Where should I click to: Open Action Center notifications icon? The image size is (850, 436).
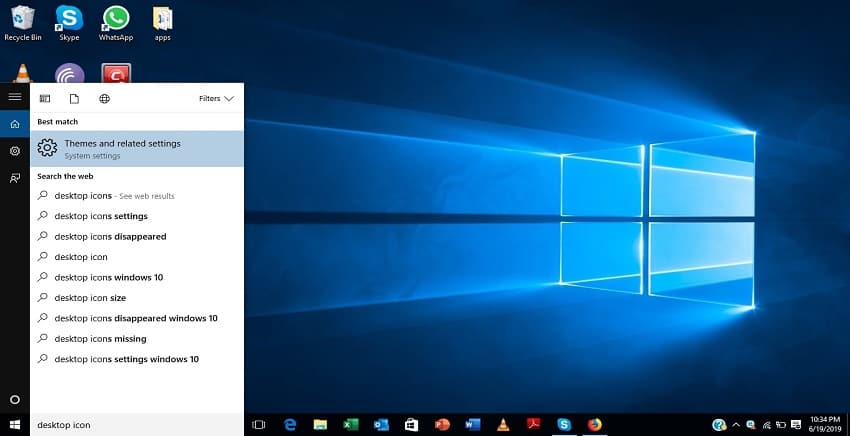click(x=796, y=425)
